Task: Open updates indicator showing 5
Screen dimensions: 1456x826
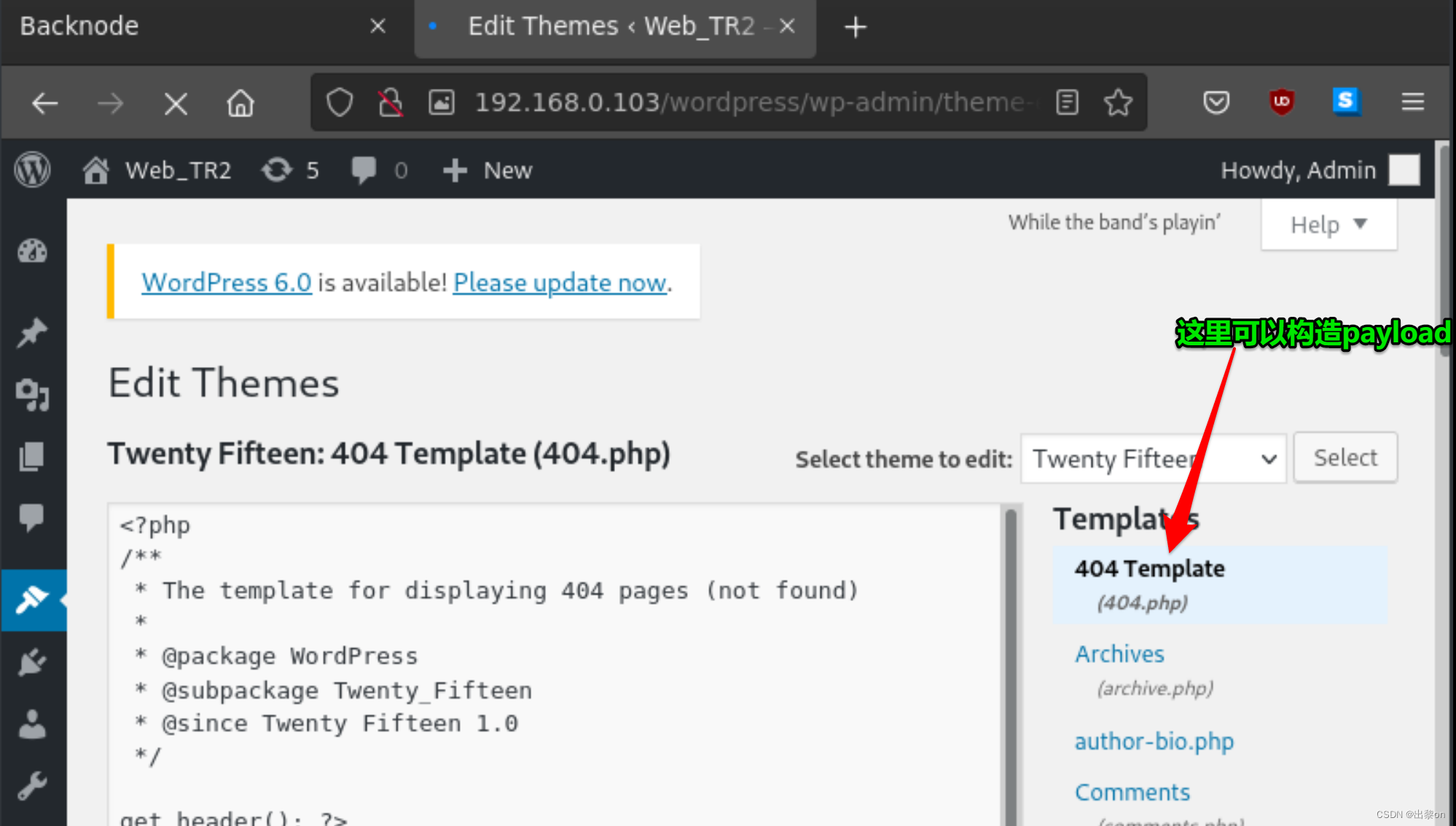Action: (290, 170)
